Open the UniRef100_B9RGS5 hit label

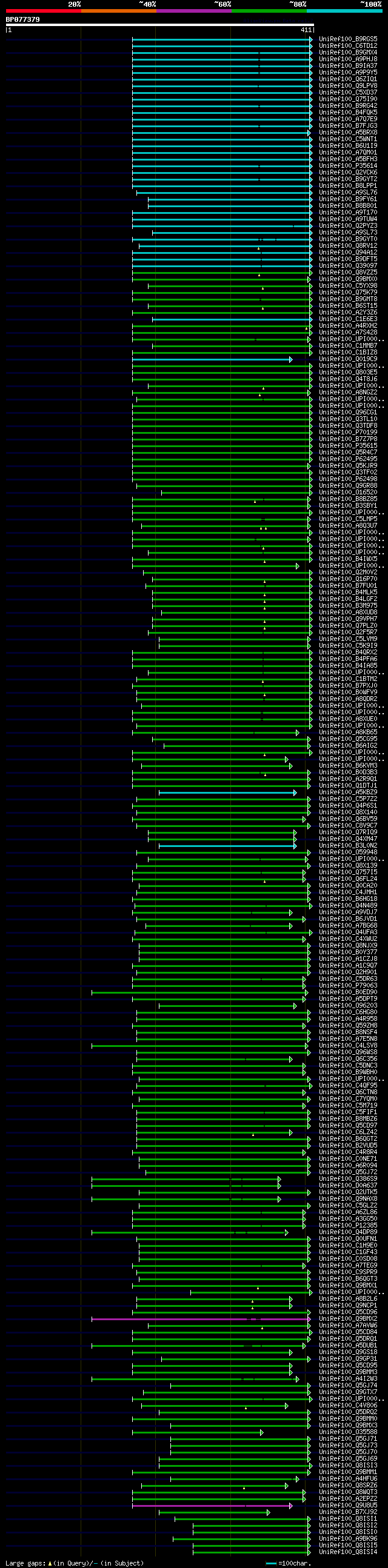348,39
